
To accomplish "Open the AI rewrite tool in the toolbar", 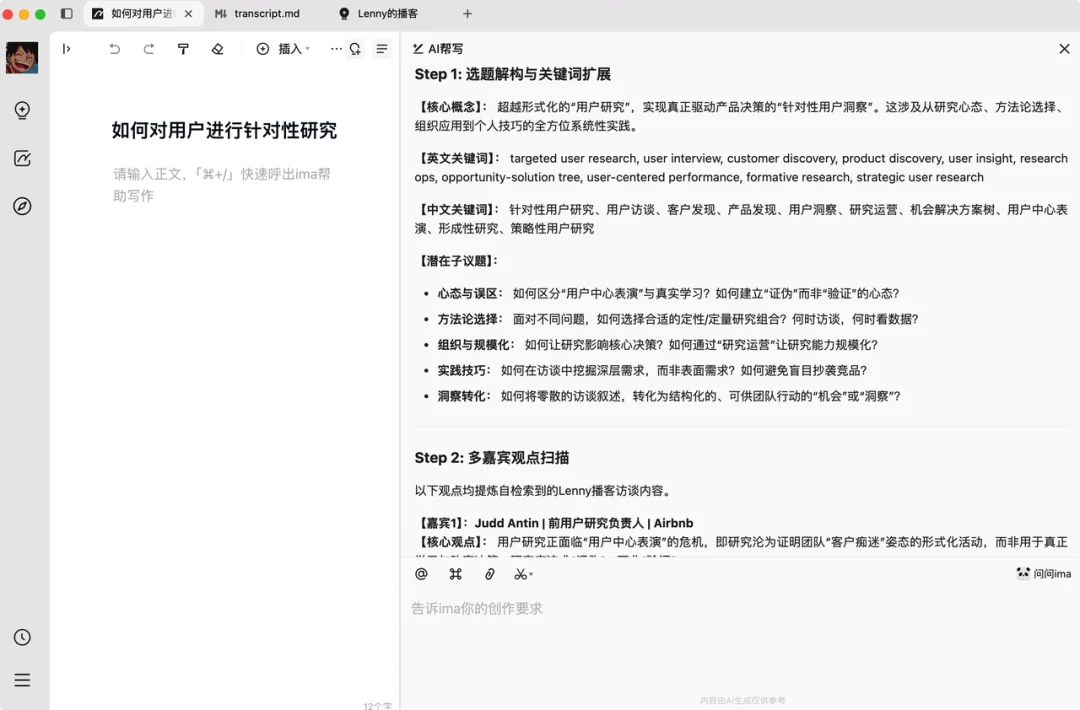I will click(x=355, y=48).
